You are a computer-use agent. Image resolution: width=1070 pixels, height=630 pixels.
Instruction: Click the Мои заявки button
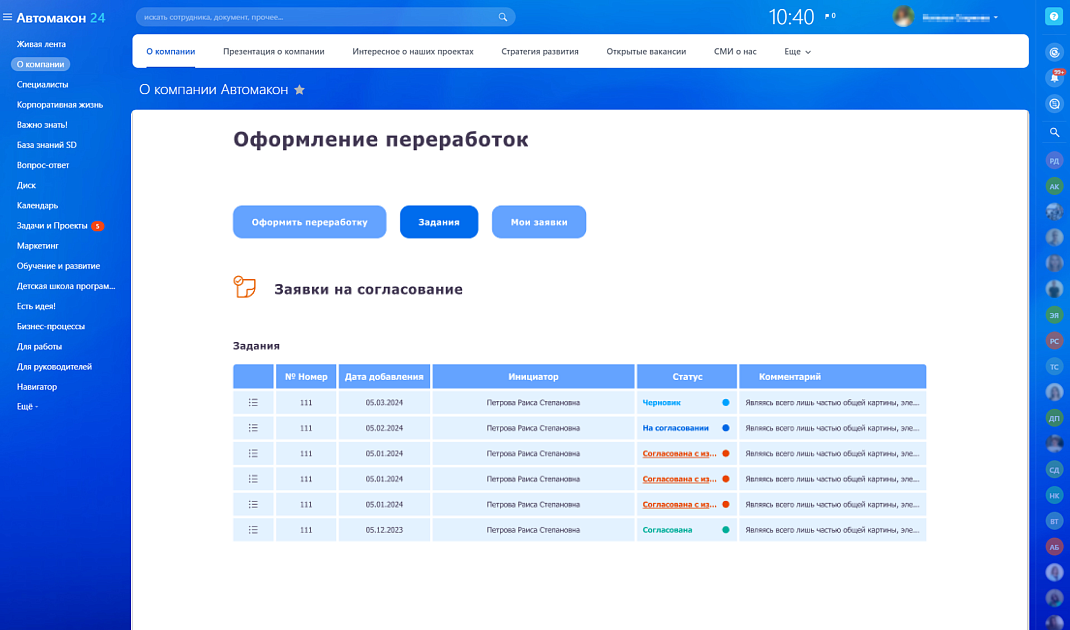(x=538, y=222)
